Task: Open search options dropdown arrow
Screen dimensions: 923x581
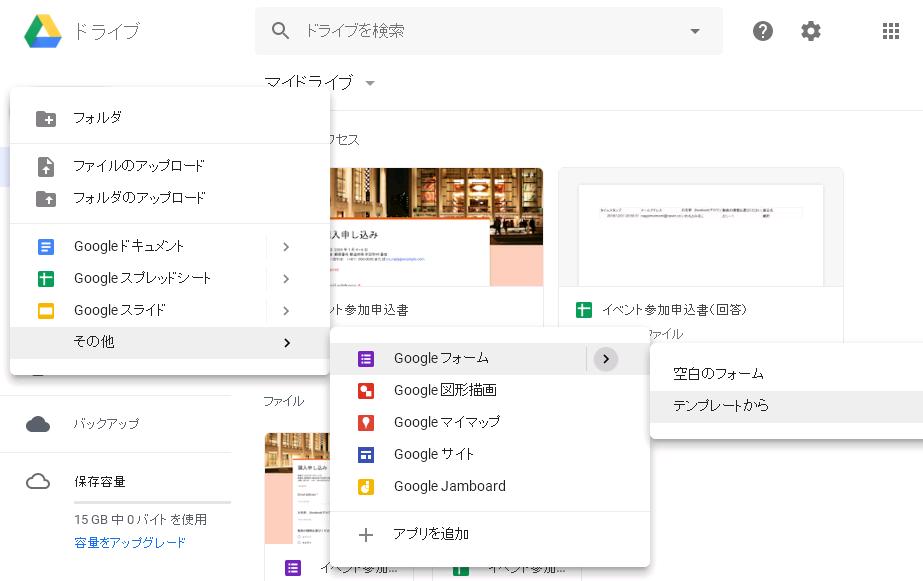Action: 695,31
